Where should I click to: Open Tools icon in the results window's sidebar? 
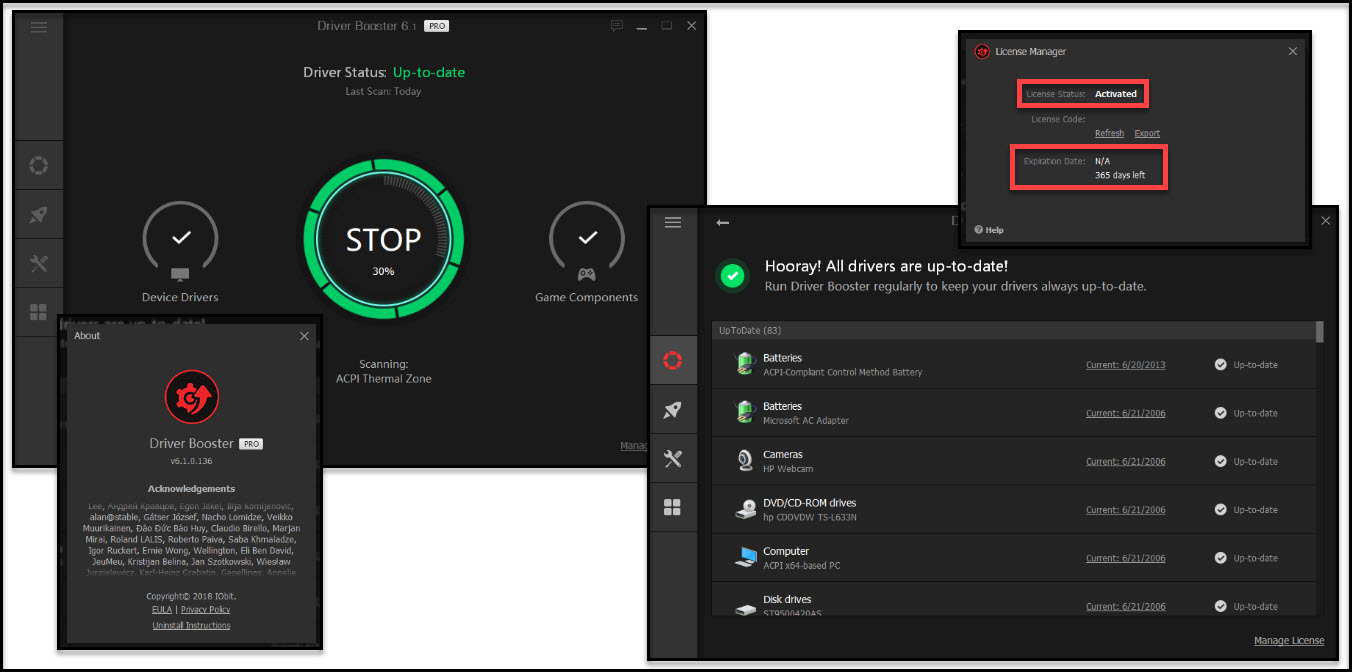pos(673,458)
